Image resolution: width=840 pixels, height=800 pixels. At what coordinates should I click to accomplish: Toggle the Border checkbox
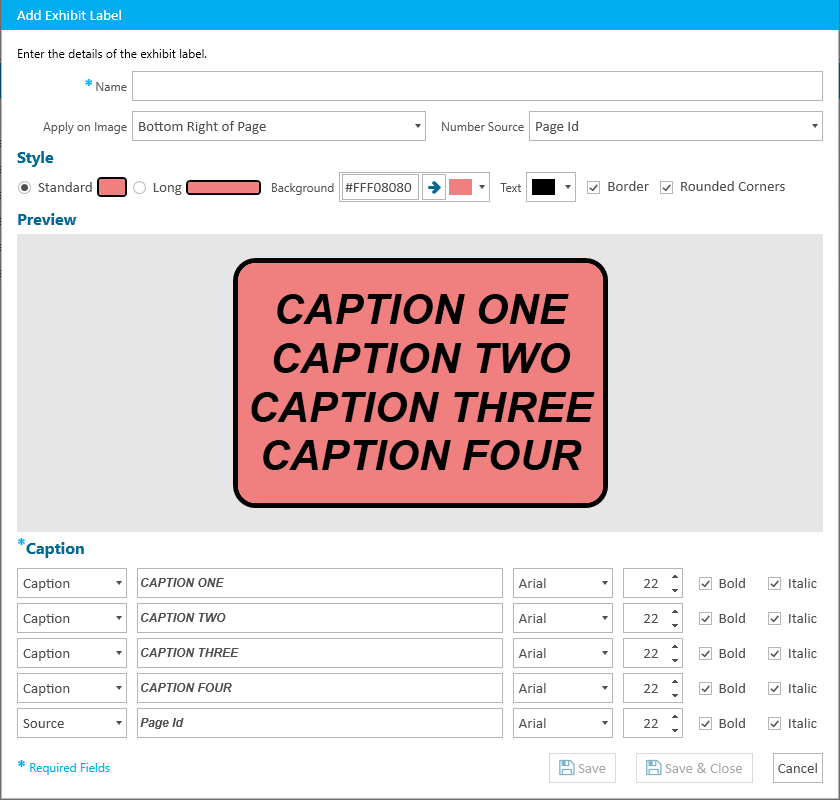pyautogui.click(x=594, y=187)
